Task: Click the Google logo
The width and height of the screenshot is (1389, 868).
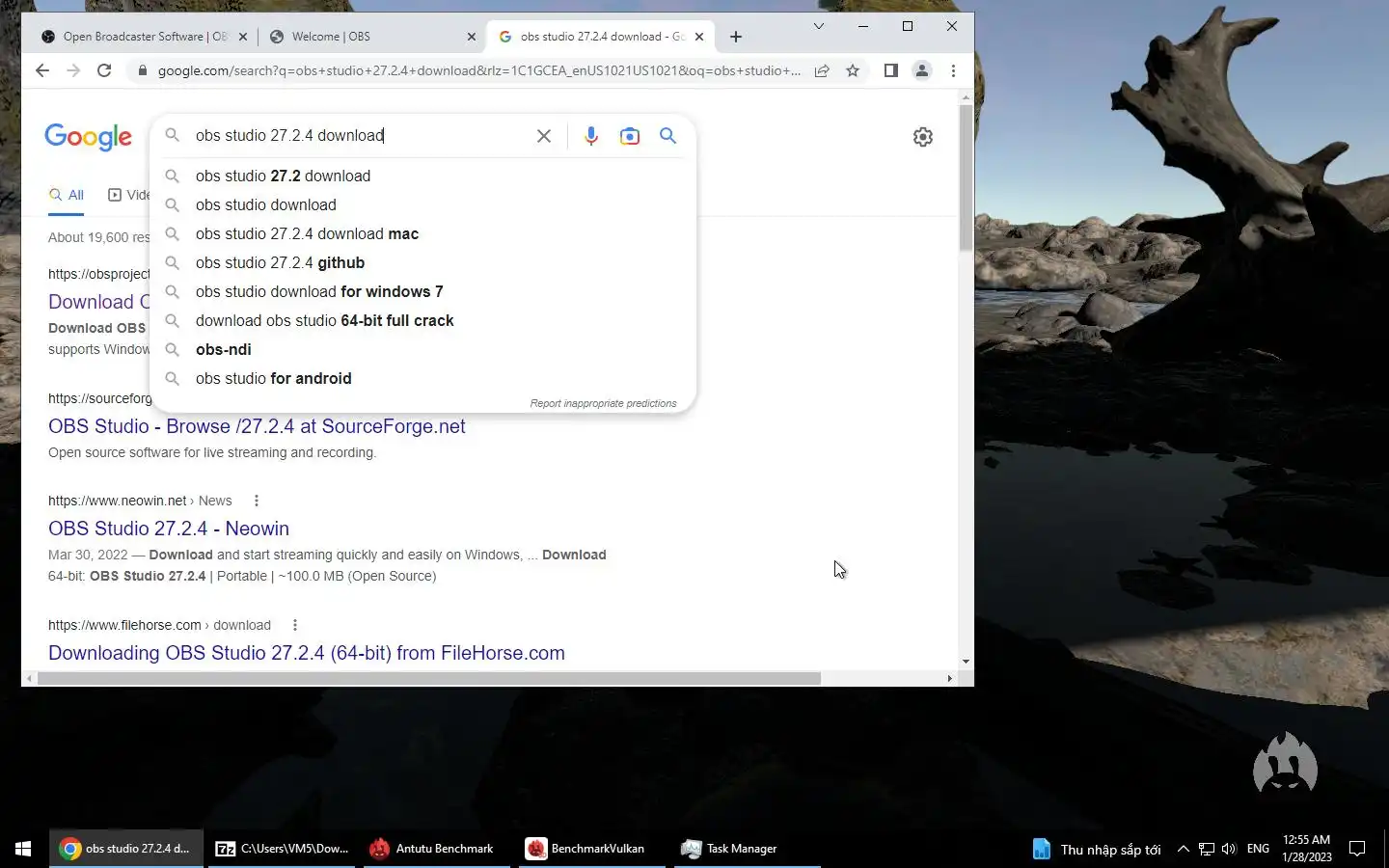Action: (88, 137)
